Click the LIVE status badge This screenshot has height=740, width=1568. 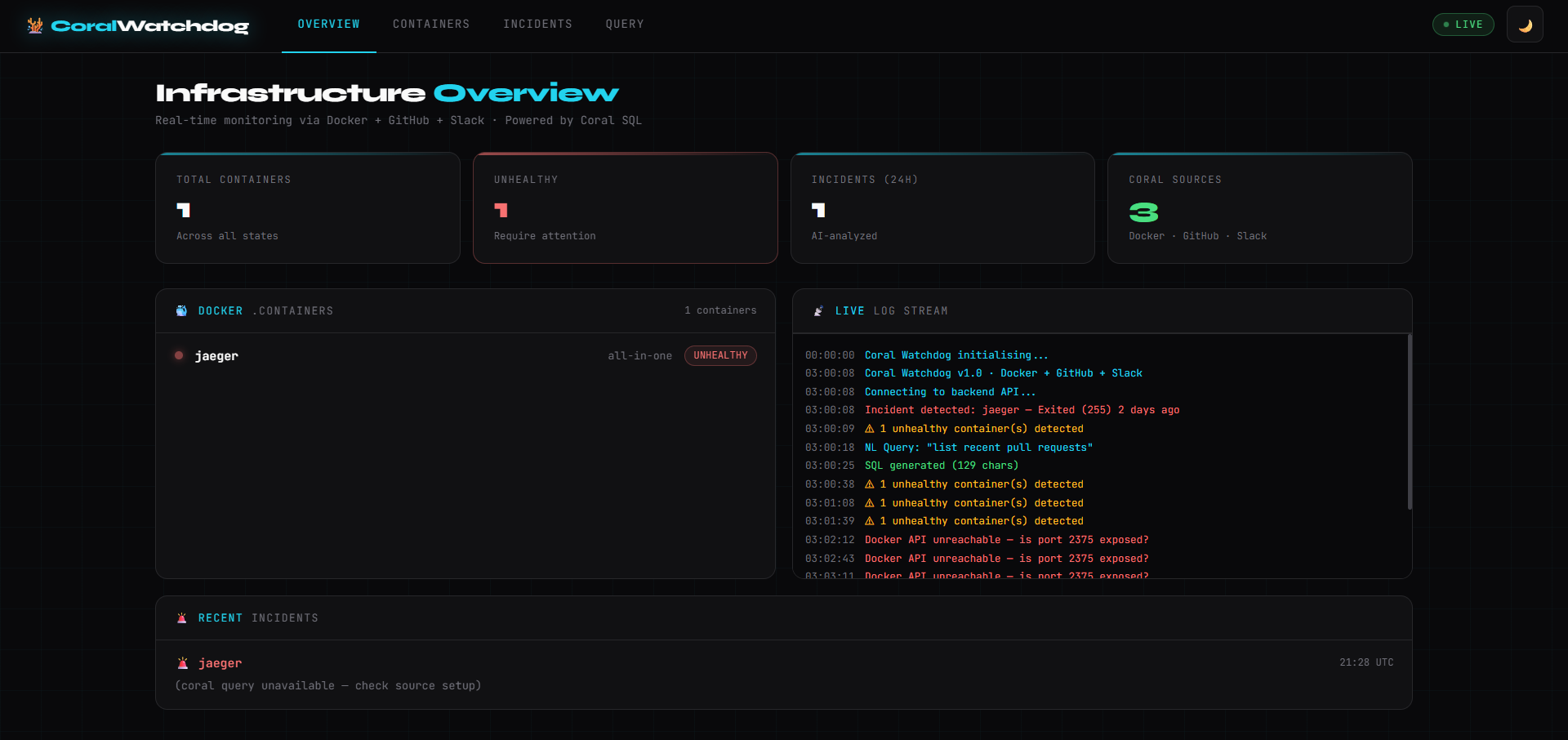click(x=1463, y=25)
